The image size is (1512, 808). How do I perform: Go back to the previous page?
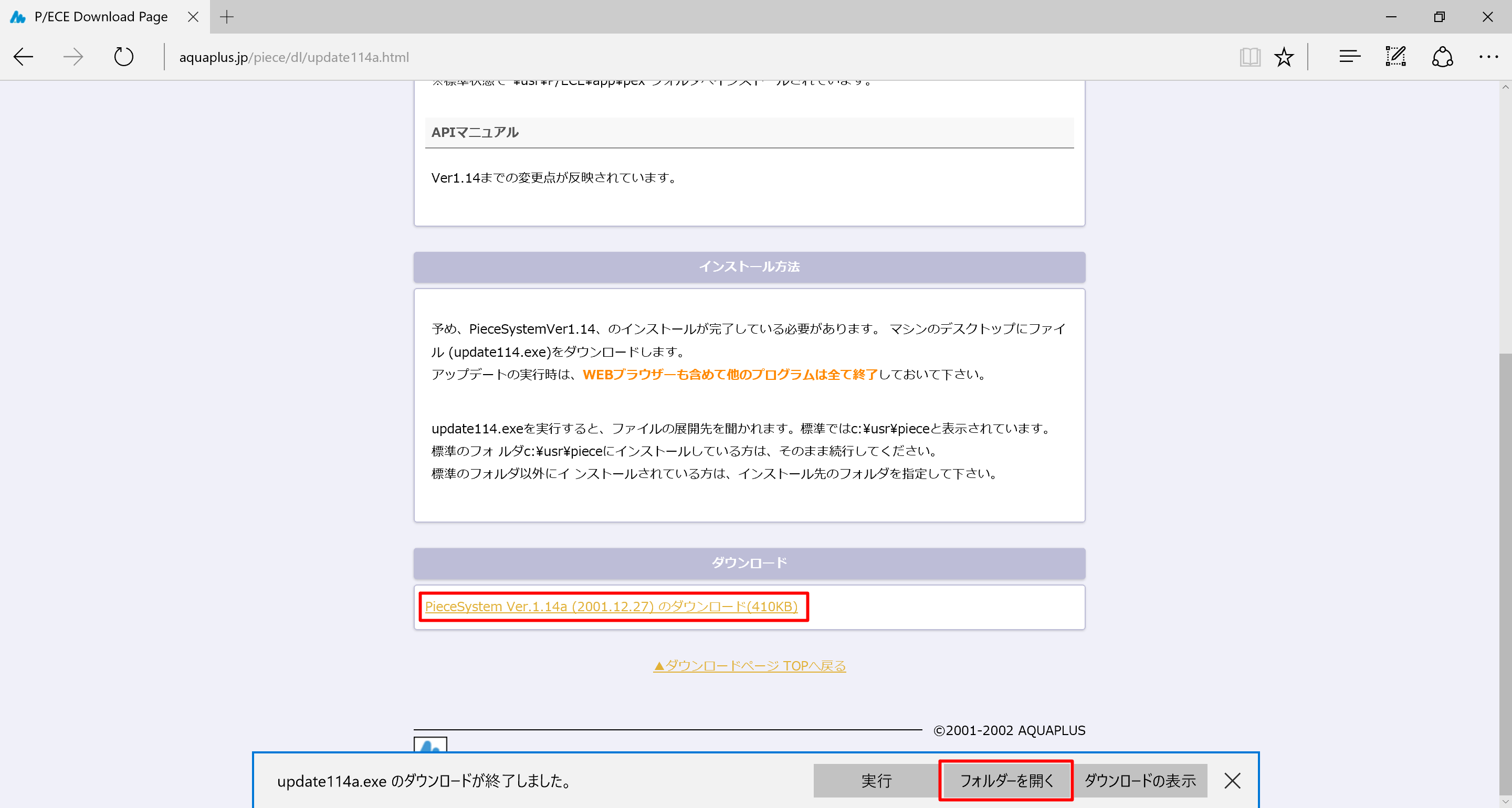(x=24, y=57)
